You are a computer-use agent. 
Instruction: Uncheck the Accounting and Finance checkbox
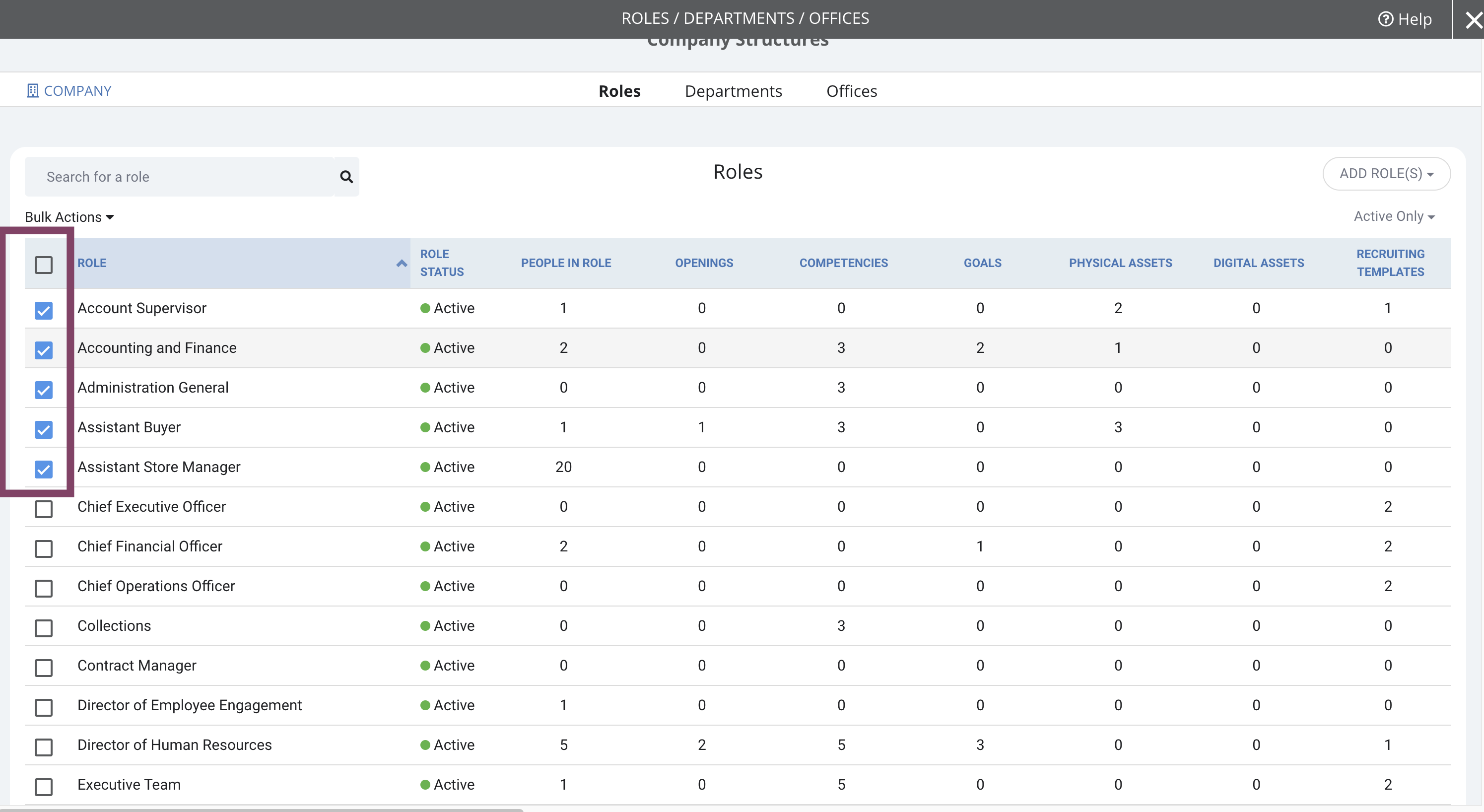(44, 350)
